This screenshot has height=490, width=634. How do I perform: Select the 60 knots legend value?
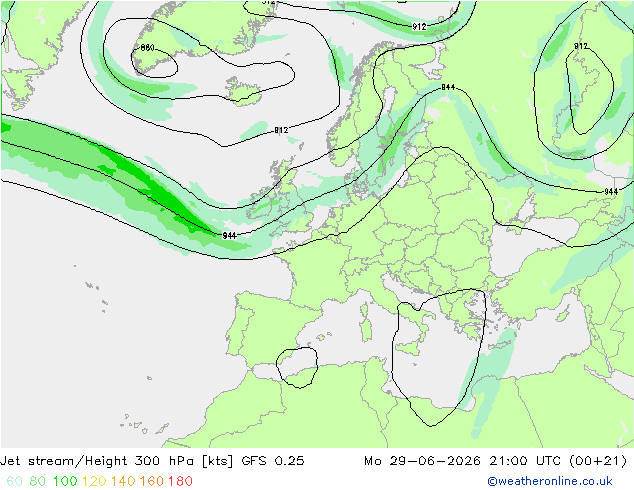pos(15,481)
